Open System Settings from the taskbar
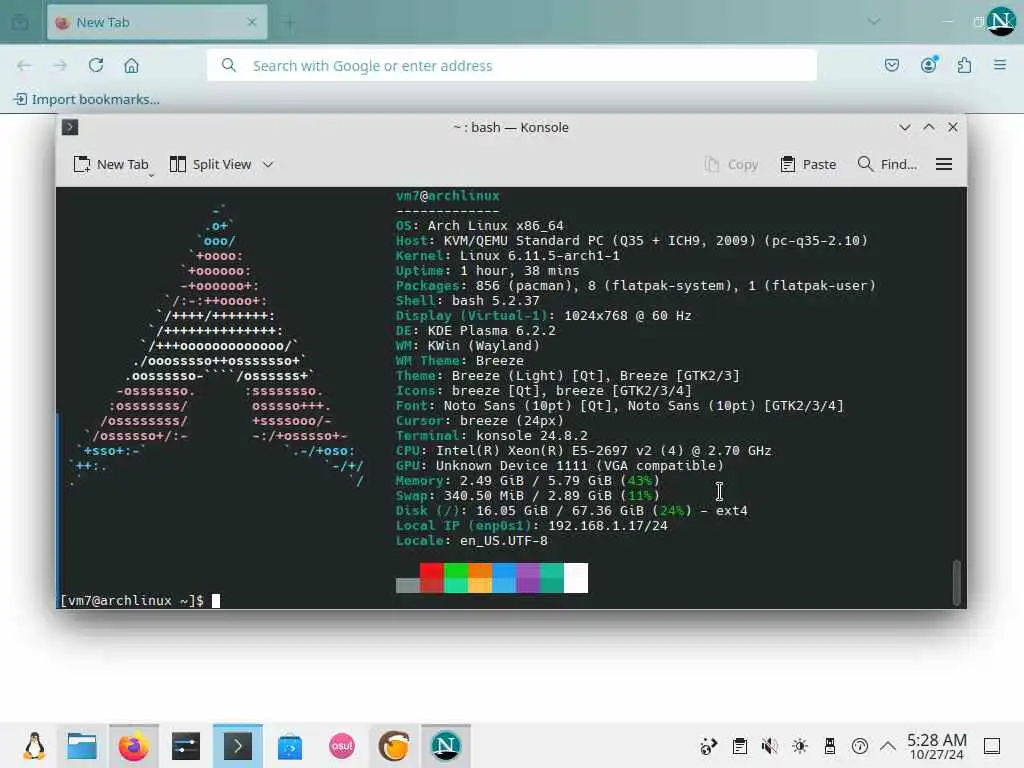Viewport: 1024px width, 768px height. click(186, 746)
